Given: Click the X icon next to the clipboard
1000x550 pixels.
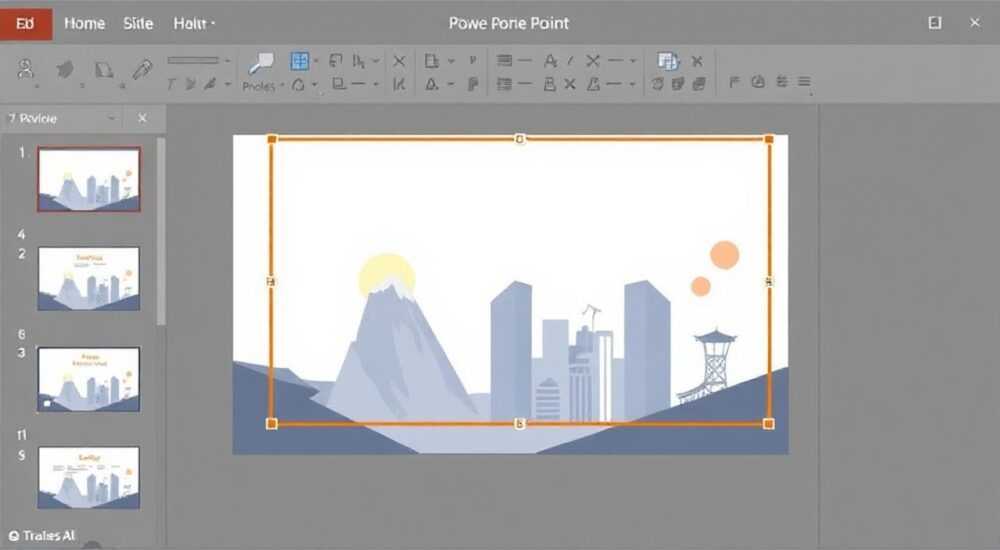Looking at the screenshot, I should pos(697,61).
